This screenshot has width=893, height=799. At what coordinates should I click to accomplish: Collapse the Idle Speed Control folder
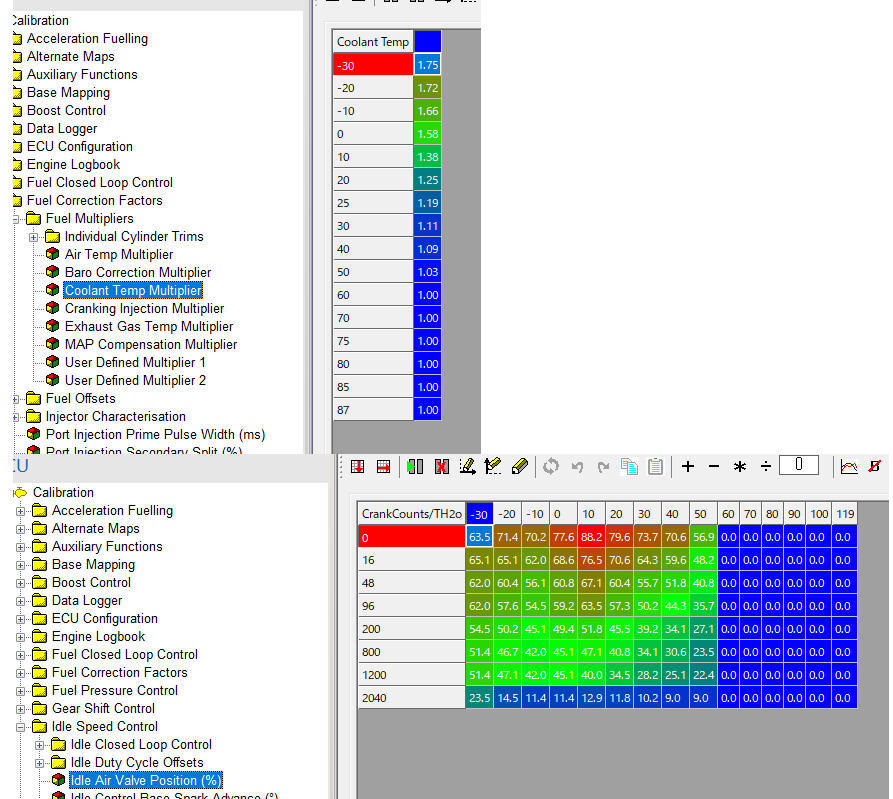coord(22,727)
